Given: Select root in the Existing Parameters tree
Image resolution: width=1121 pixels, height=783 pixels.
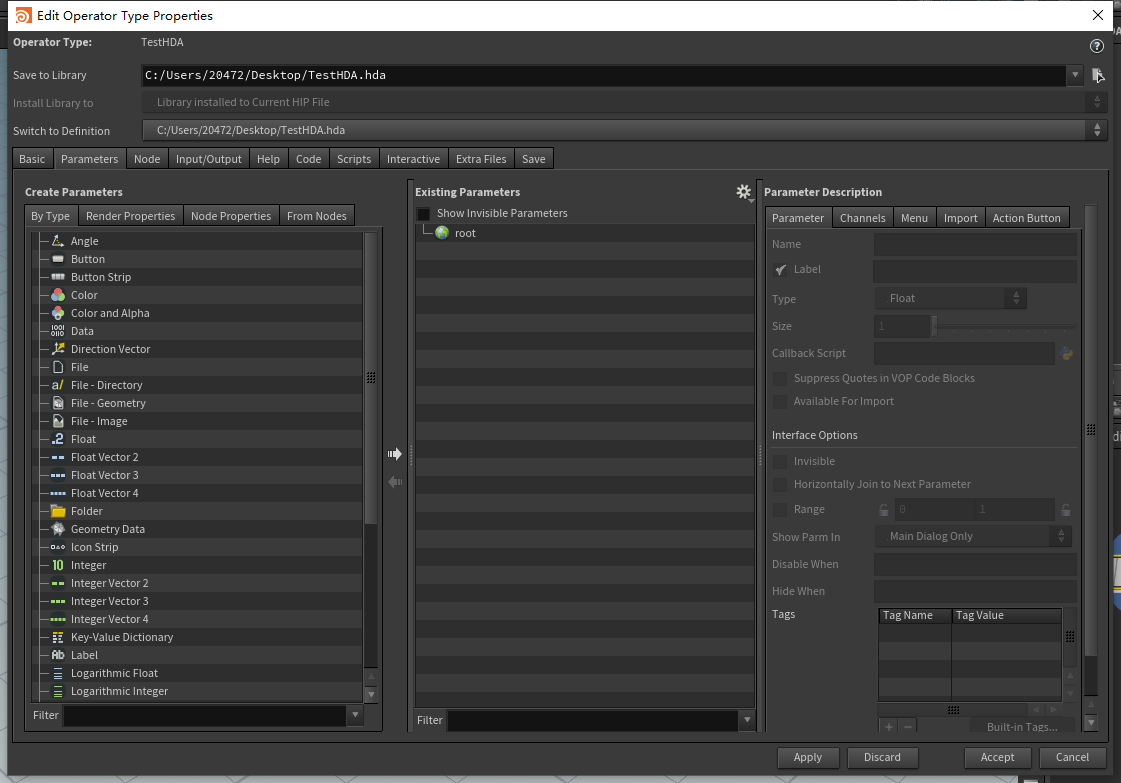Looking at the screenshot, I should 467,232.
